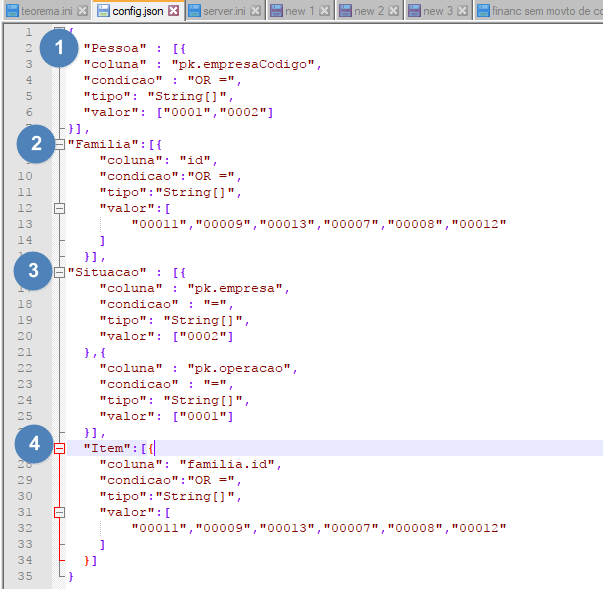Close the new 1 tab
Image resolution: width=603 pixels, height=589 pixels.
[325, 11]
